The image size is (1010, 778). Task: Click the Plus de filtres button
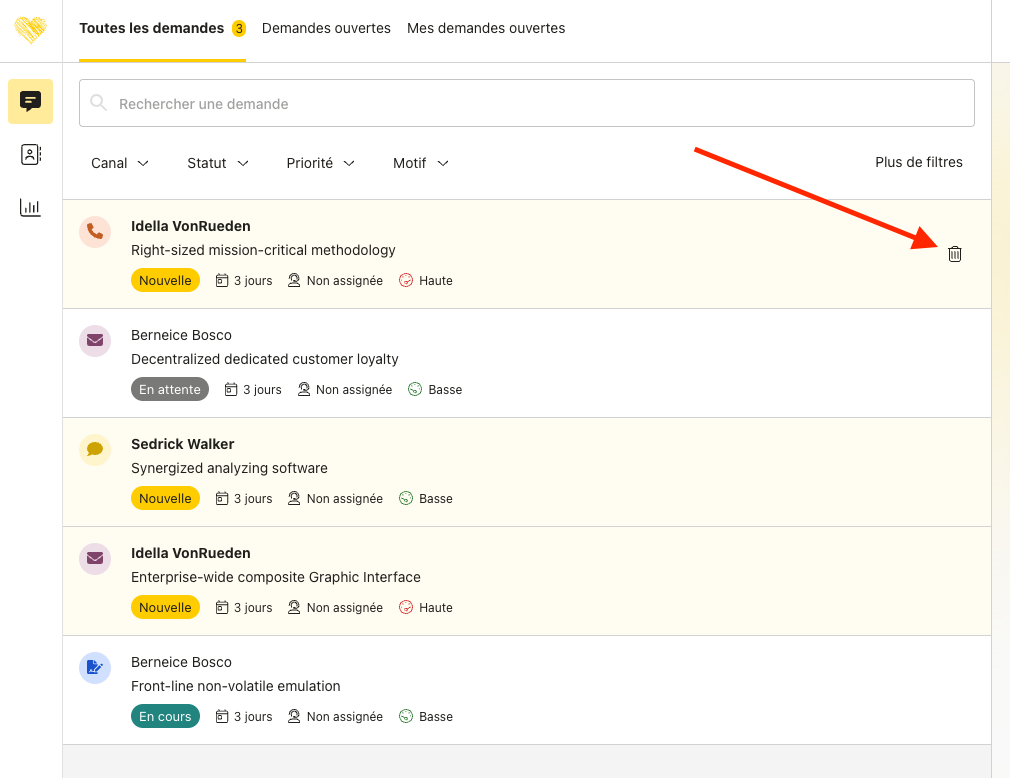(x=918, y=162)
